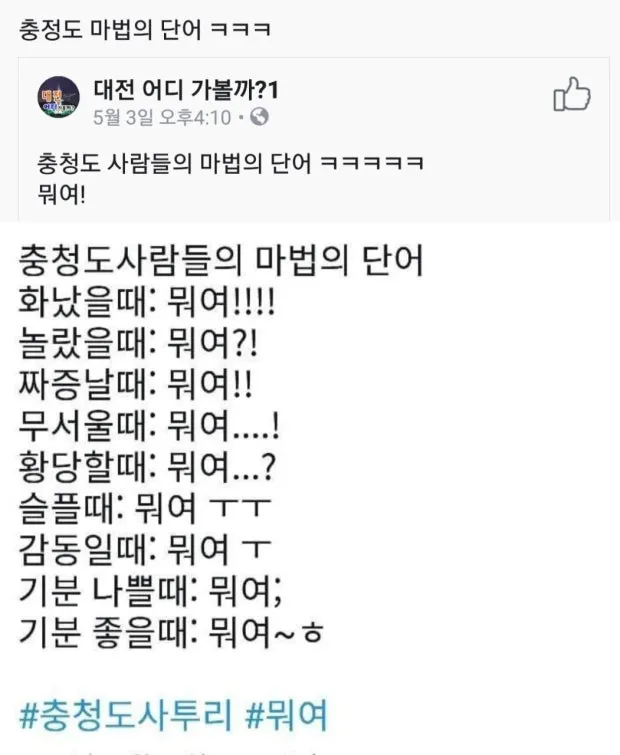Viewport: 620px width, 755px height.
Task: Click heading 충청도사람들의 마법의 단어
Action: 221,260
